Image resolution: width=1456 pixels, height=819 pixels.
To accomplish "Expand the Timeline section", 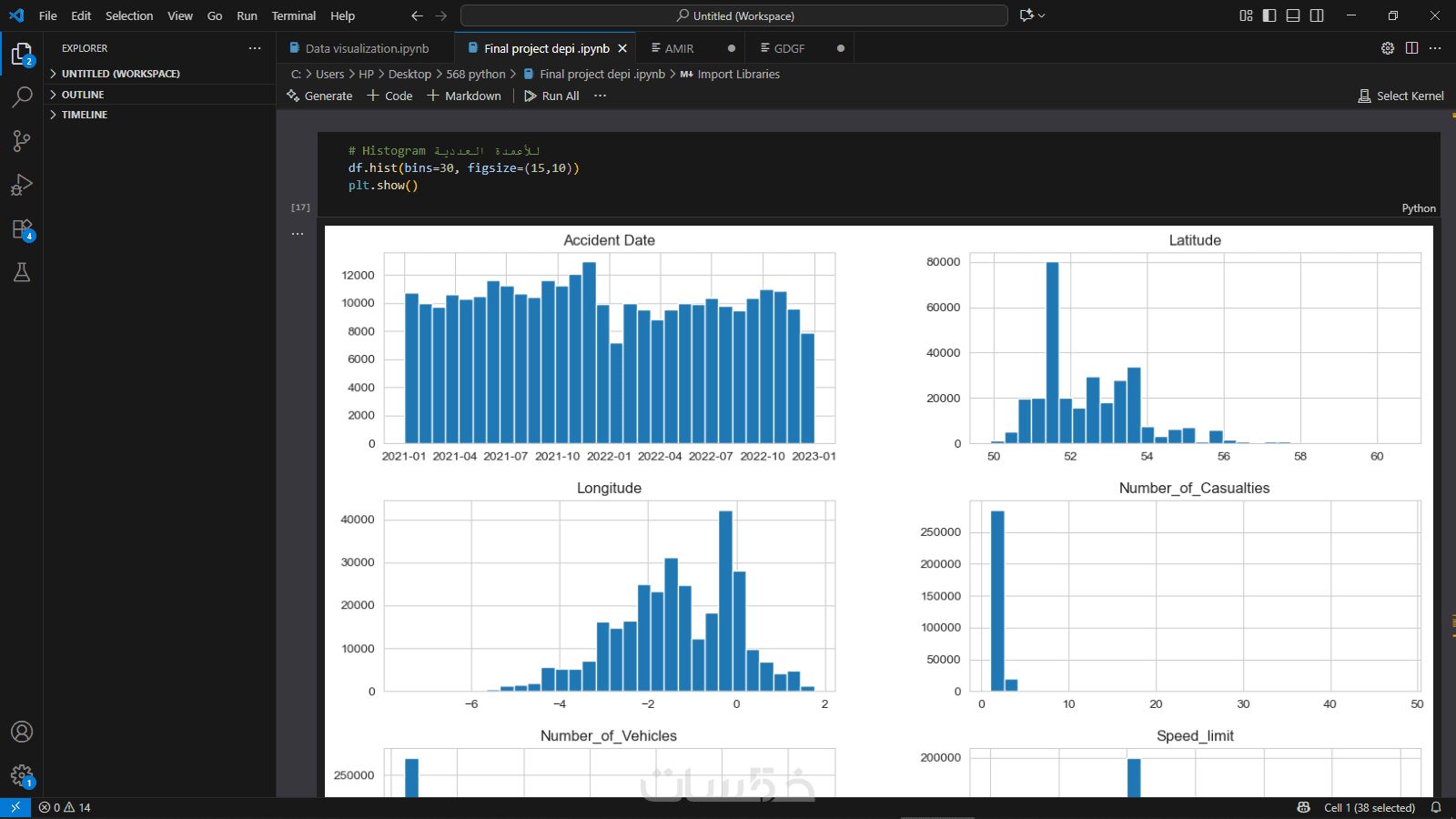I will [159, 115].
